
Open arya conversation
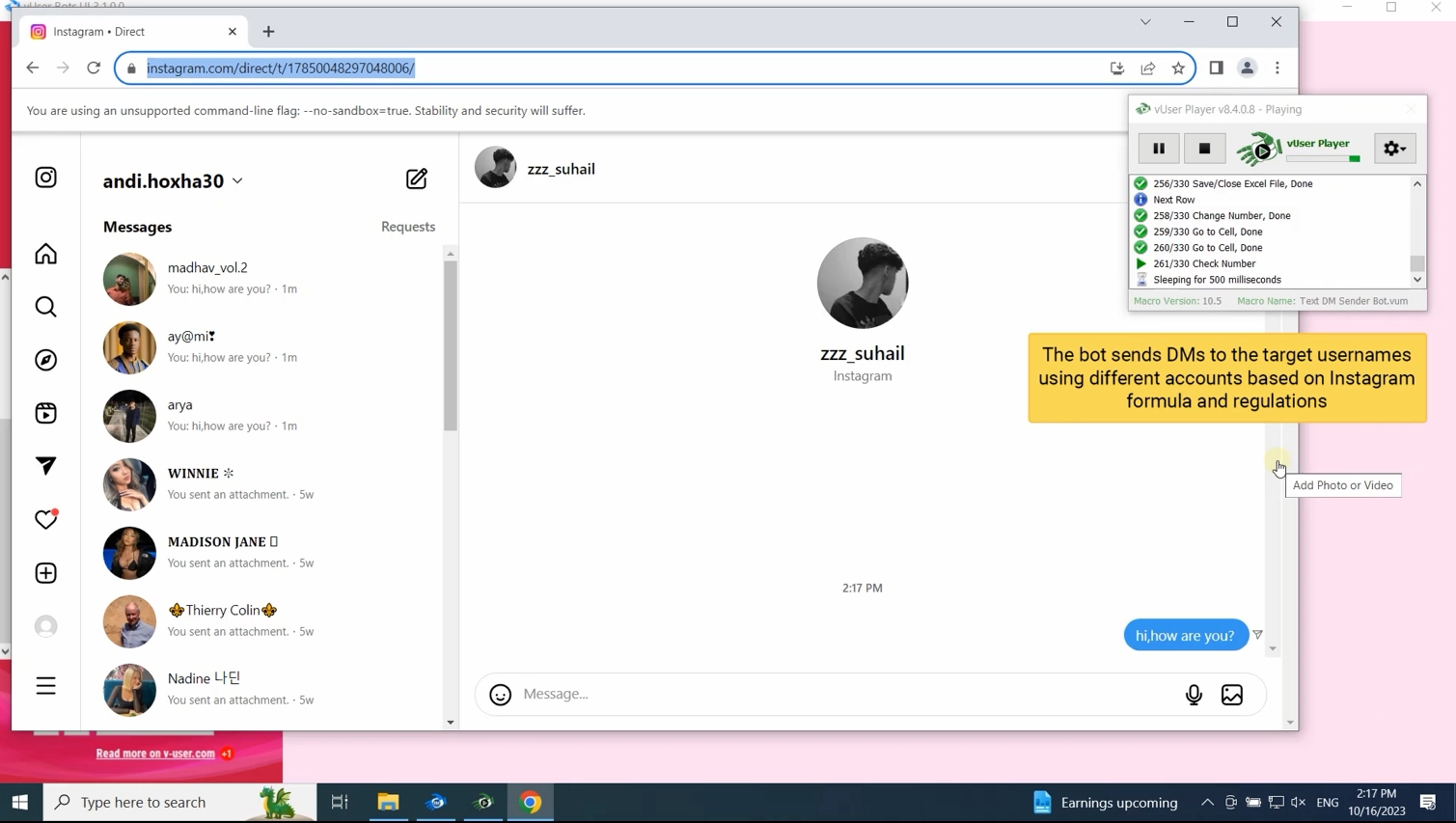(261, 416)
